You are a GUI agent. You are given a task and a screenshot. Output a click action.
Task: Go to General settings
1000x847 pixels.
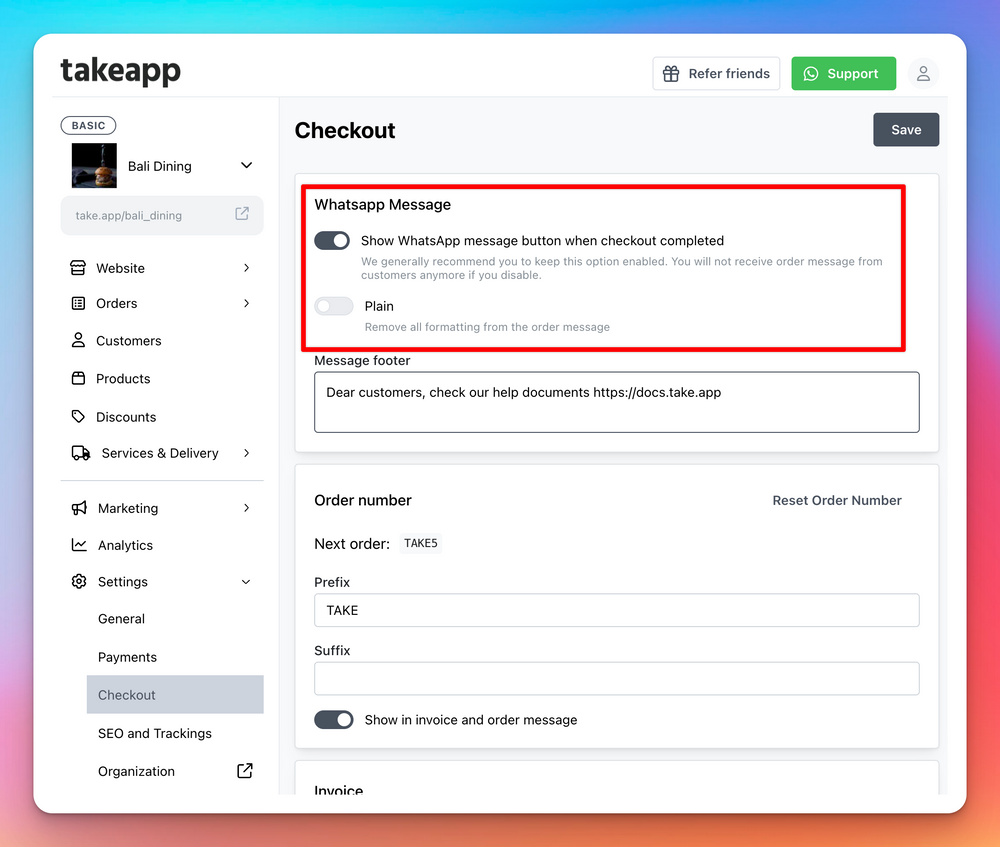(121, 619)
